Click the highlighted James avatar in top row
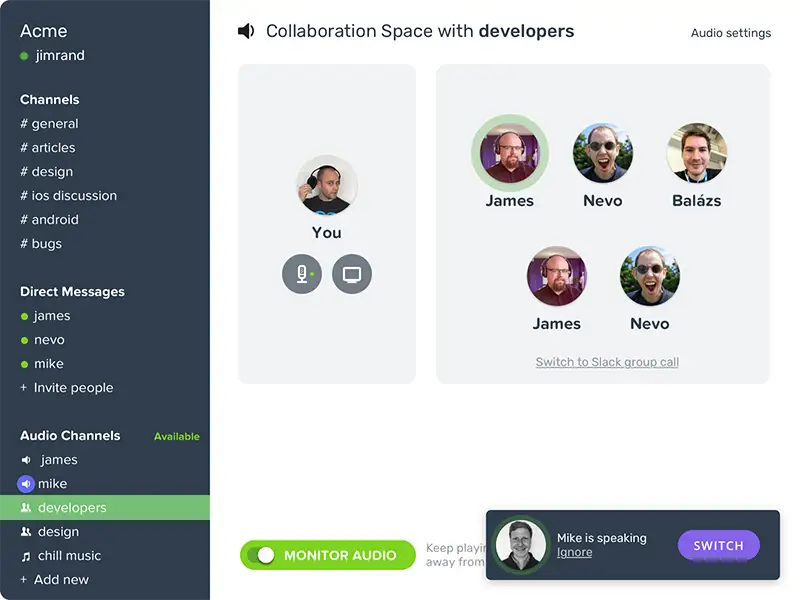The height and width of the screenshot is (600, 800). 510,153
